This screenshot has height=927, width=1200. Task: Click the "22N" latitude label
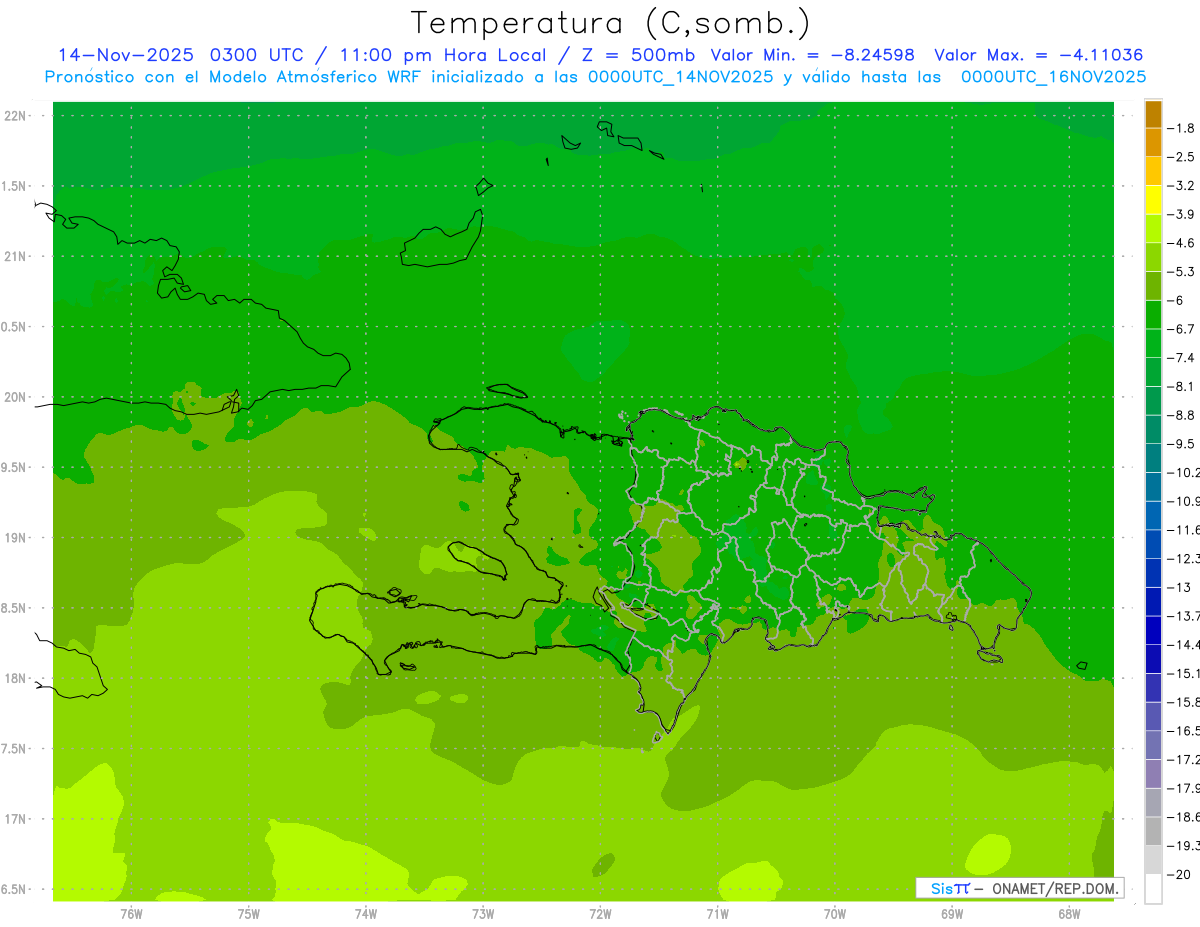15,115
